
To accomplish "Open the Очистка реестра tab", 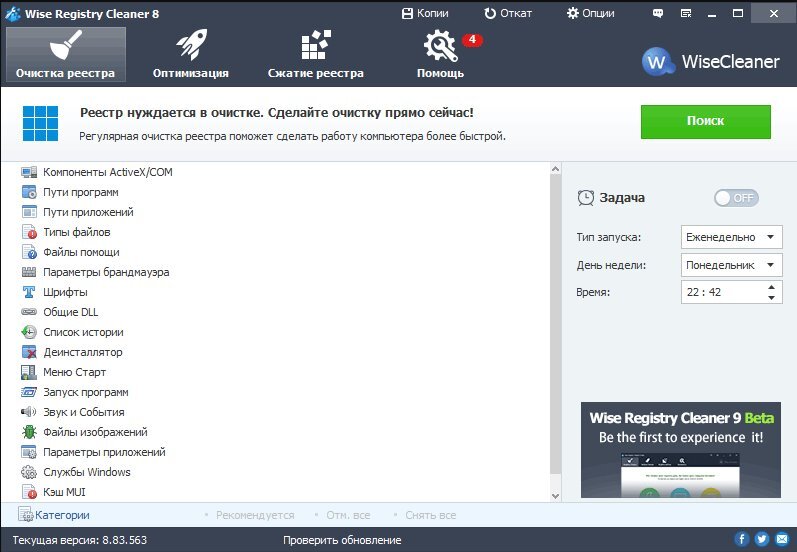I will pyautogui.click(x=66, y=54).
